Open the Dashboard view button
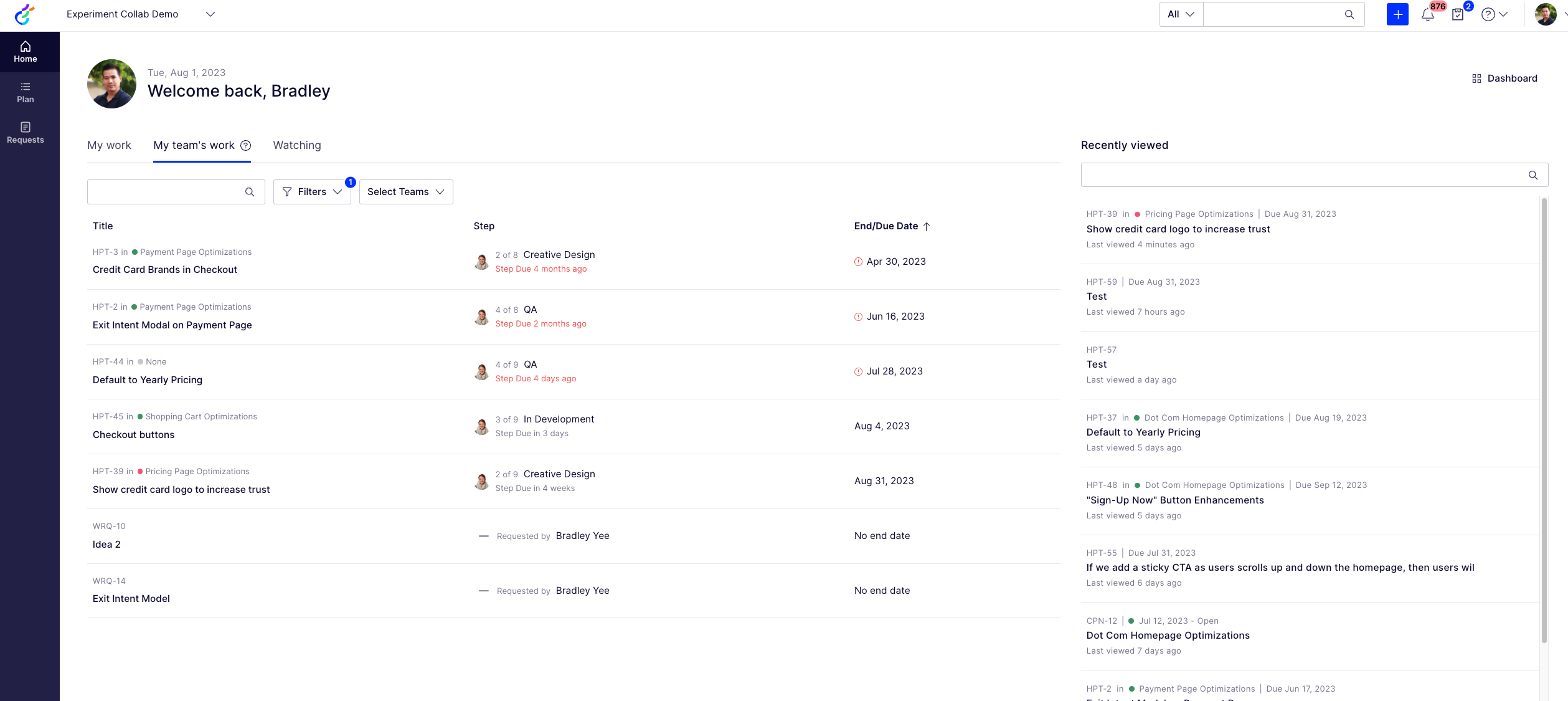The height and width of the screenshot is (701, 1568). pos(1504,79)
